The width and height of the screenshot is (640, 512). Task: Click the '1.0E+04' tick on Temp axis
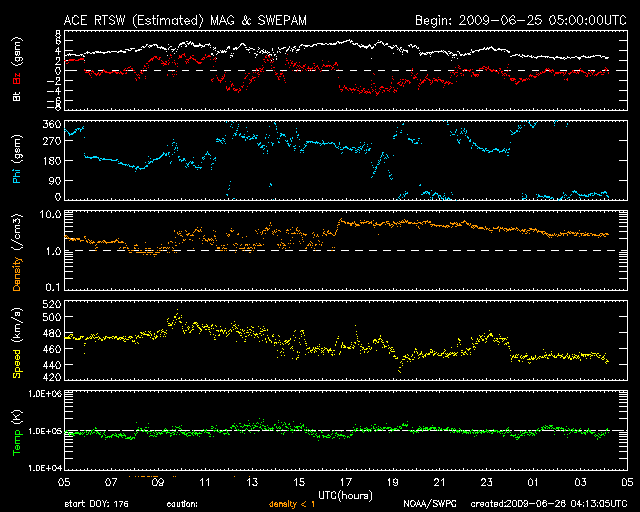pyautogui.click(x=45, y=468)
